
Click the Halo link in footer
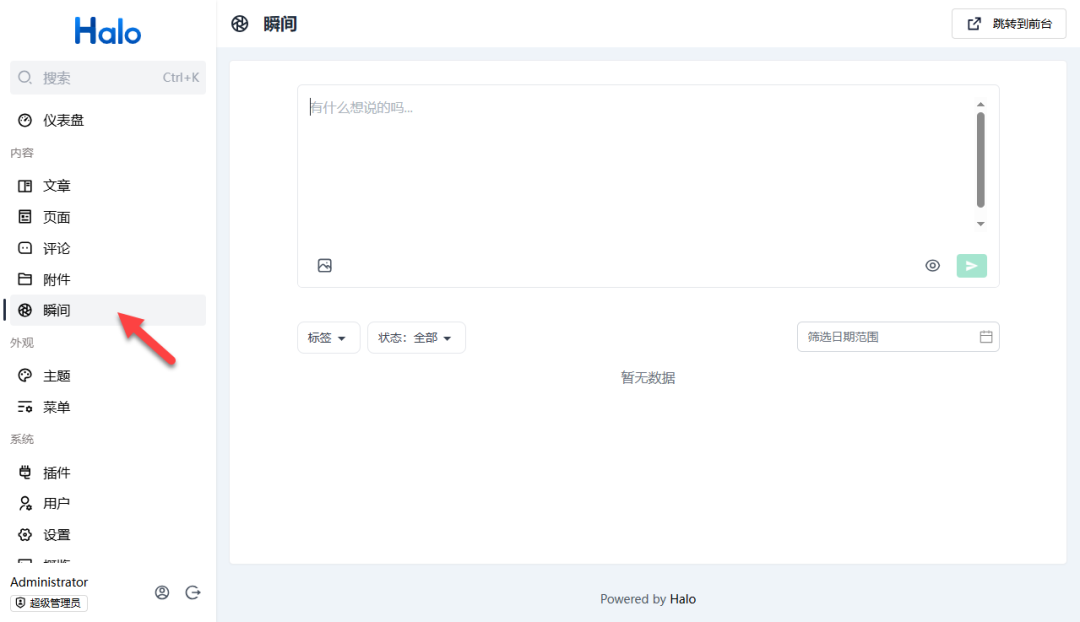pos(683,599)
